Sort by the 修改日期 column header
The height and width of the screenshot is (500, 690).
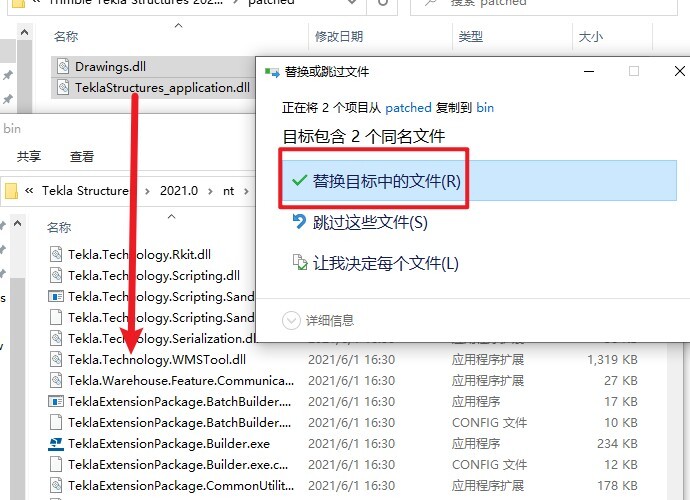pyautogui.click(x=341, y=36)
